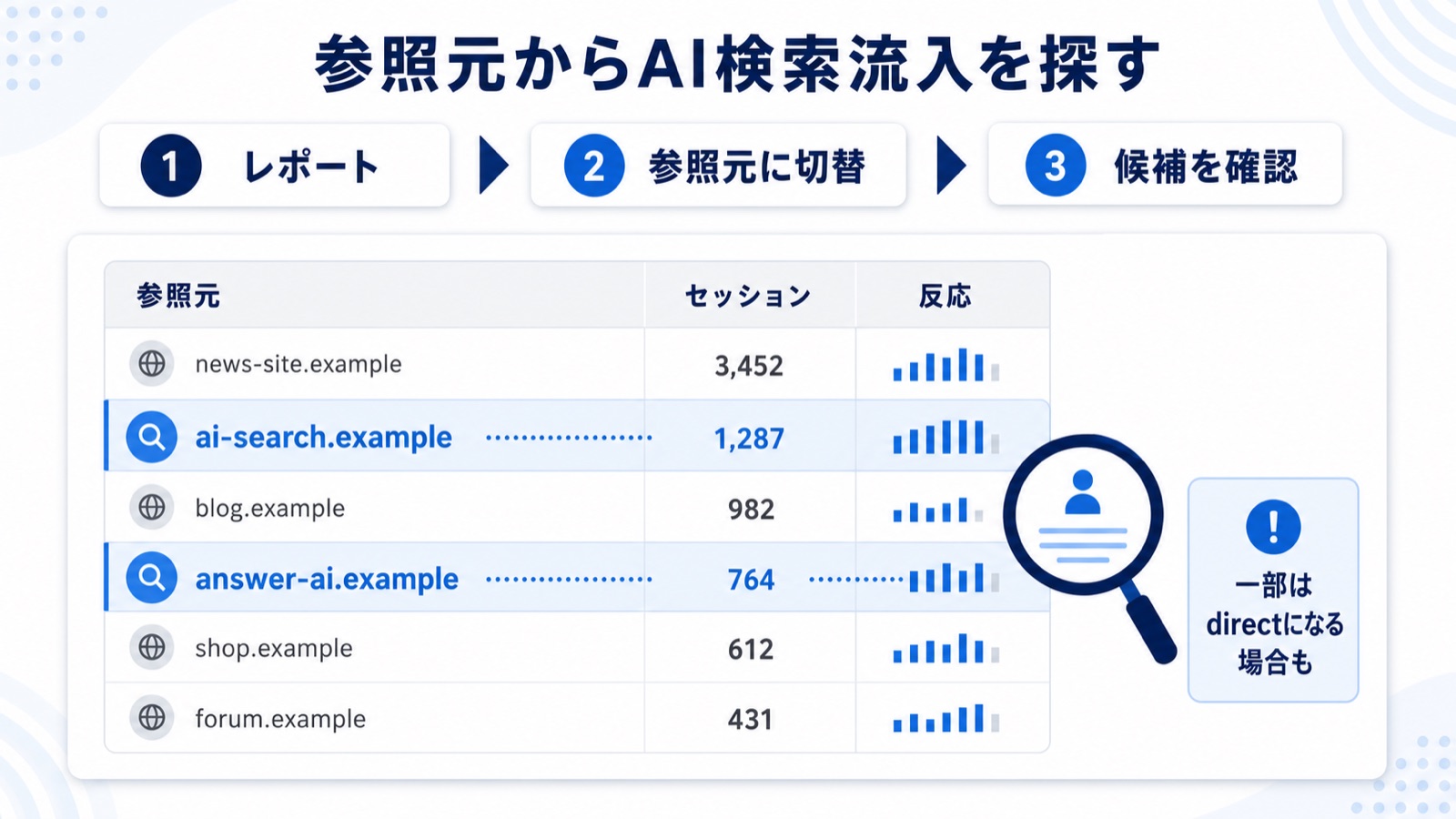This screenshot has width=1456, height=819.
Task: Select step 2 参照元に切替
Action: 718,166
